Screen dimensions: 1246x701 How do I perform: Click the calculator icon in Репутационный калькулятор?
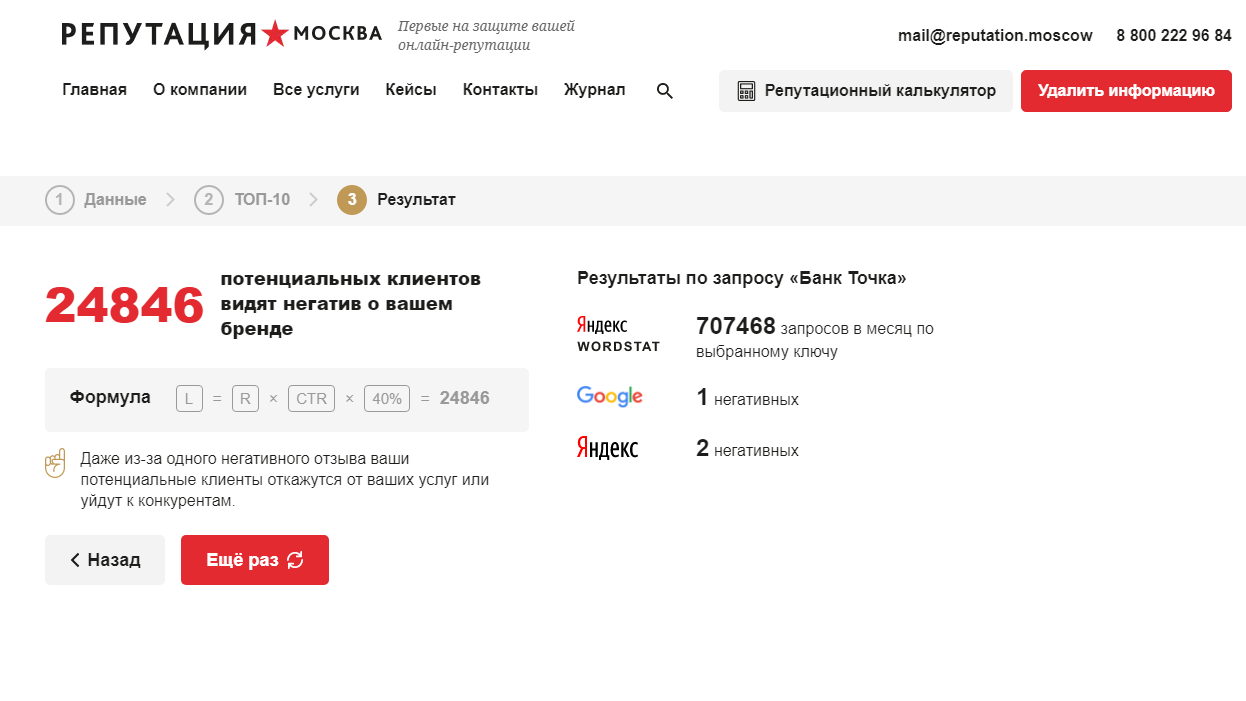pos(746,91)
